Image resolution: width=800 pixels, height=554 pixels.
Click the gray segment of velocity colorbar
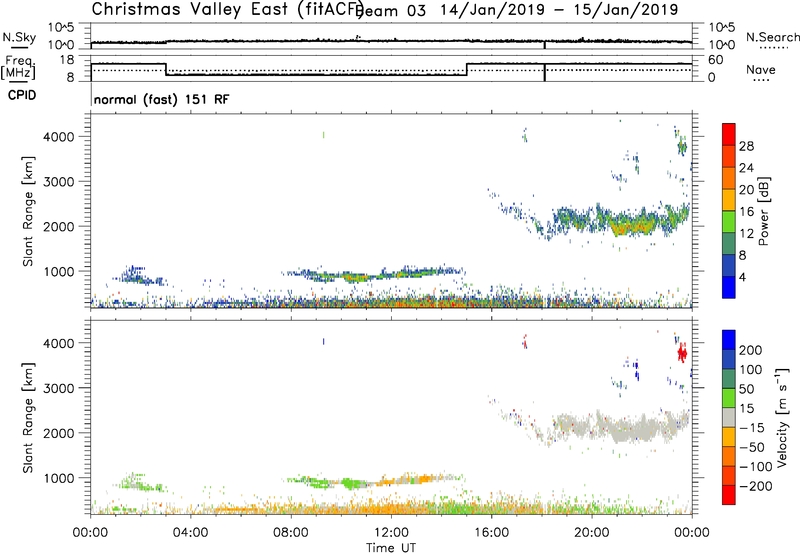(729, 418)
